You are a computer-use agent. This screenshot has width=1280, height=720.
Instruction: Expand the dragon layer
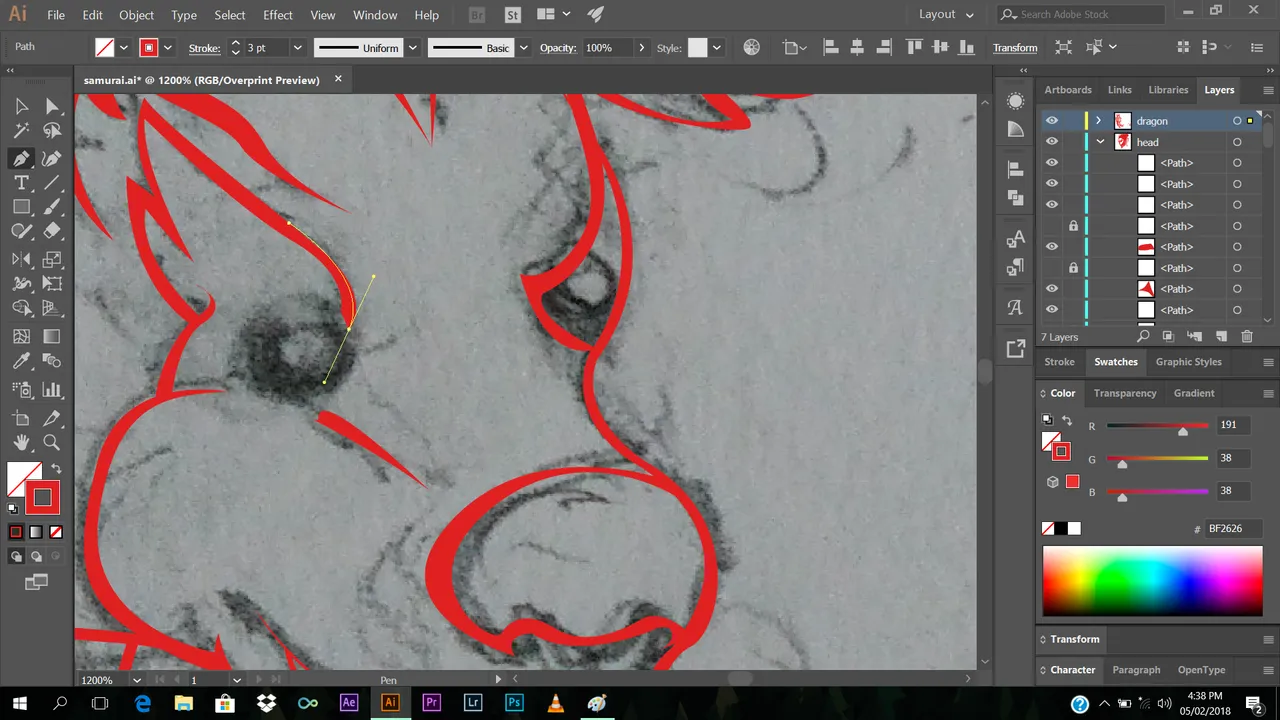point(1099,121)
